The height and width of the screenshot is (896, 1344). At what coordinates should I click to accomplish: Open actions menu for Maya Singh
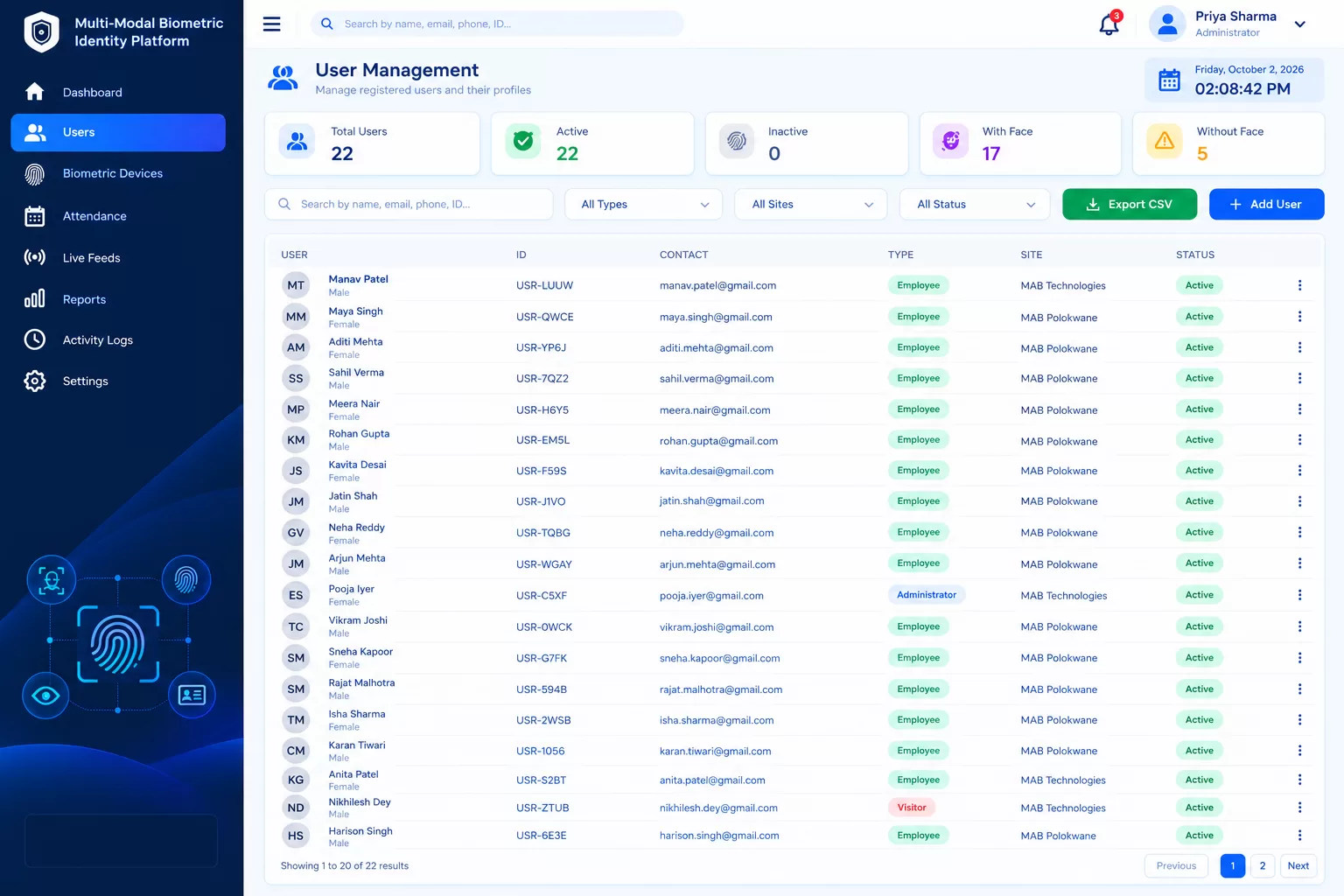[1299, 317]
